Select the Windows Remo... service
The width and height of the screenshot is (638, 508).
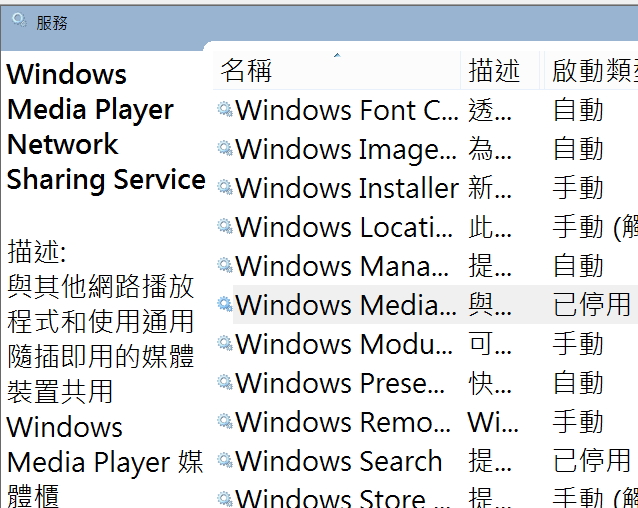coord(343,422)
